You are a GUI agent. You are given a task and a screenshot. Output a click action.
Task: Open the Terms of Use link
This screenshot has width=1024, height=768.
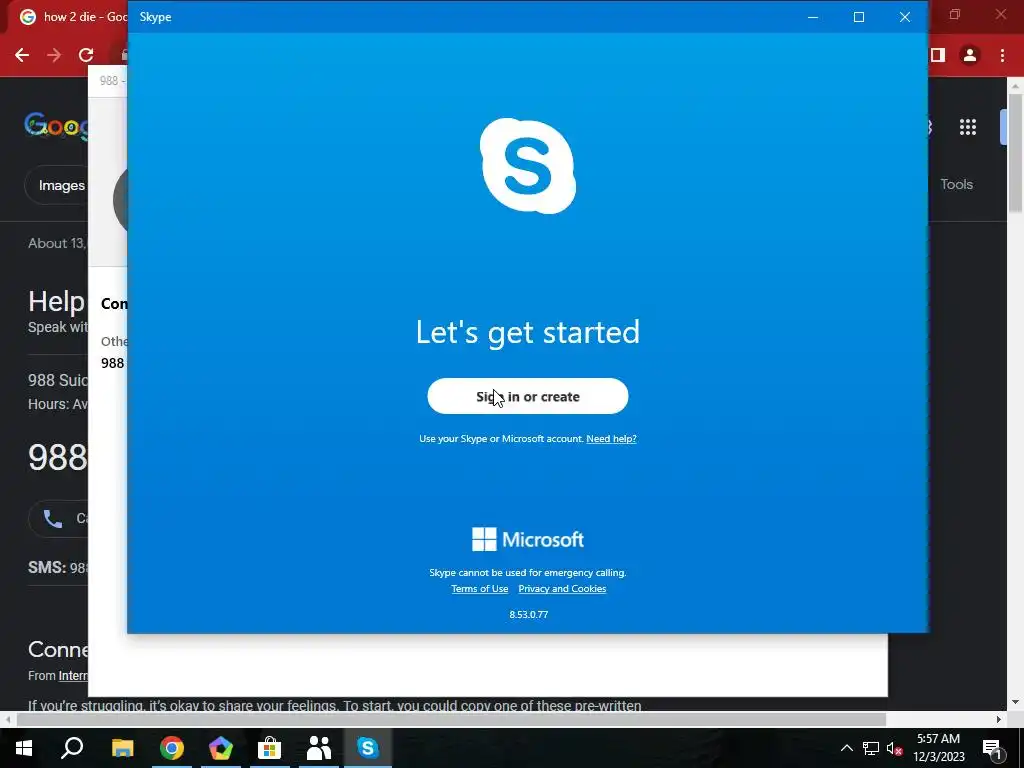coord(479,588)
